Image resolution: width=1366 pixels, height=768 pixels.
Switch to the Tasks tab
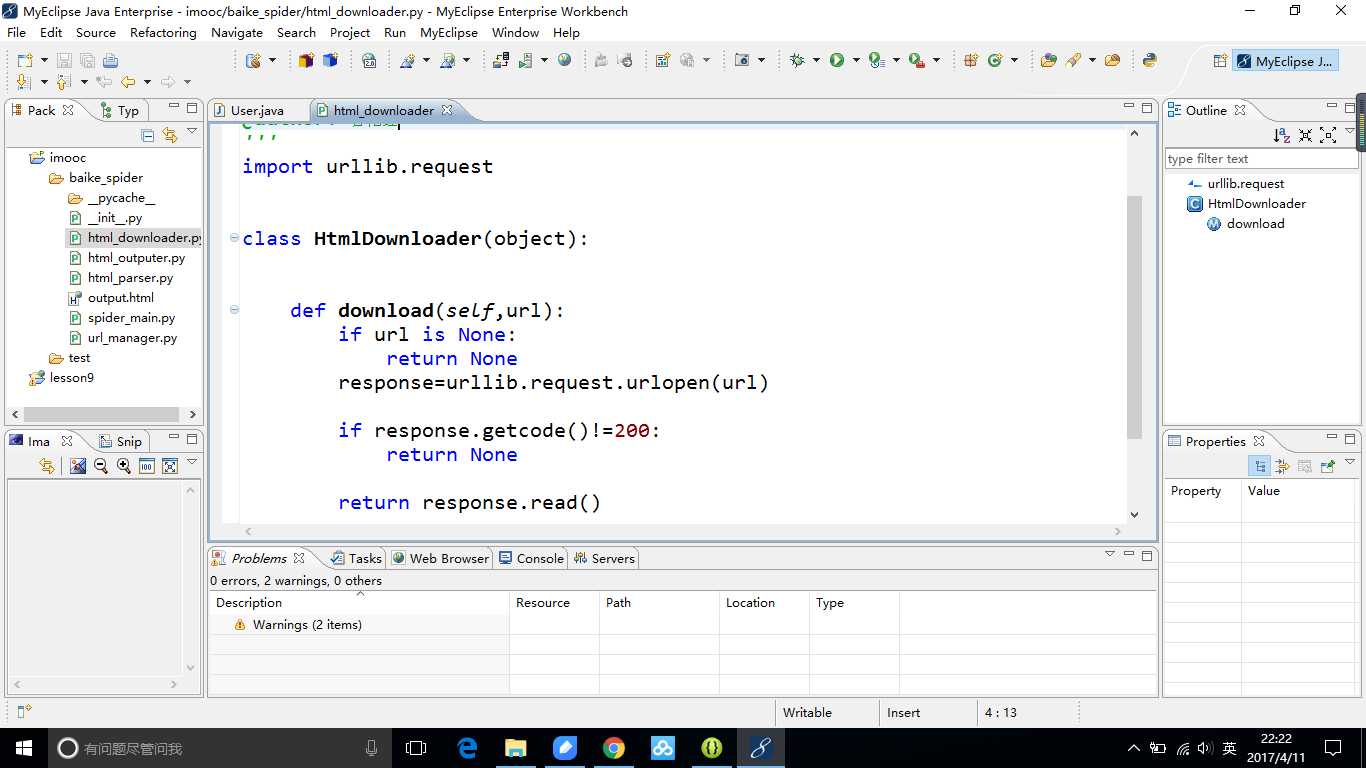(x=355, y=558)
